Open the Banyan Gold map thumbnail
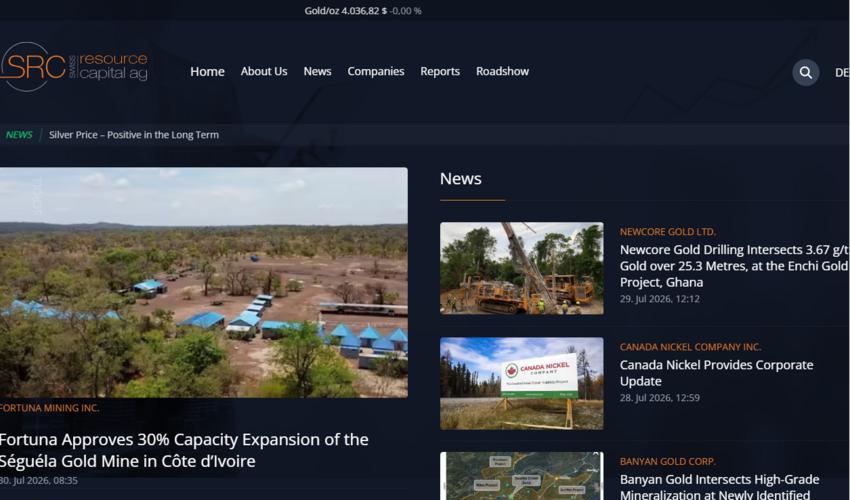850x500 pixels. click(x=521, y=476)
